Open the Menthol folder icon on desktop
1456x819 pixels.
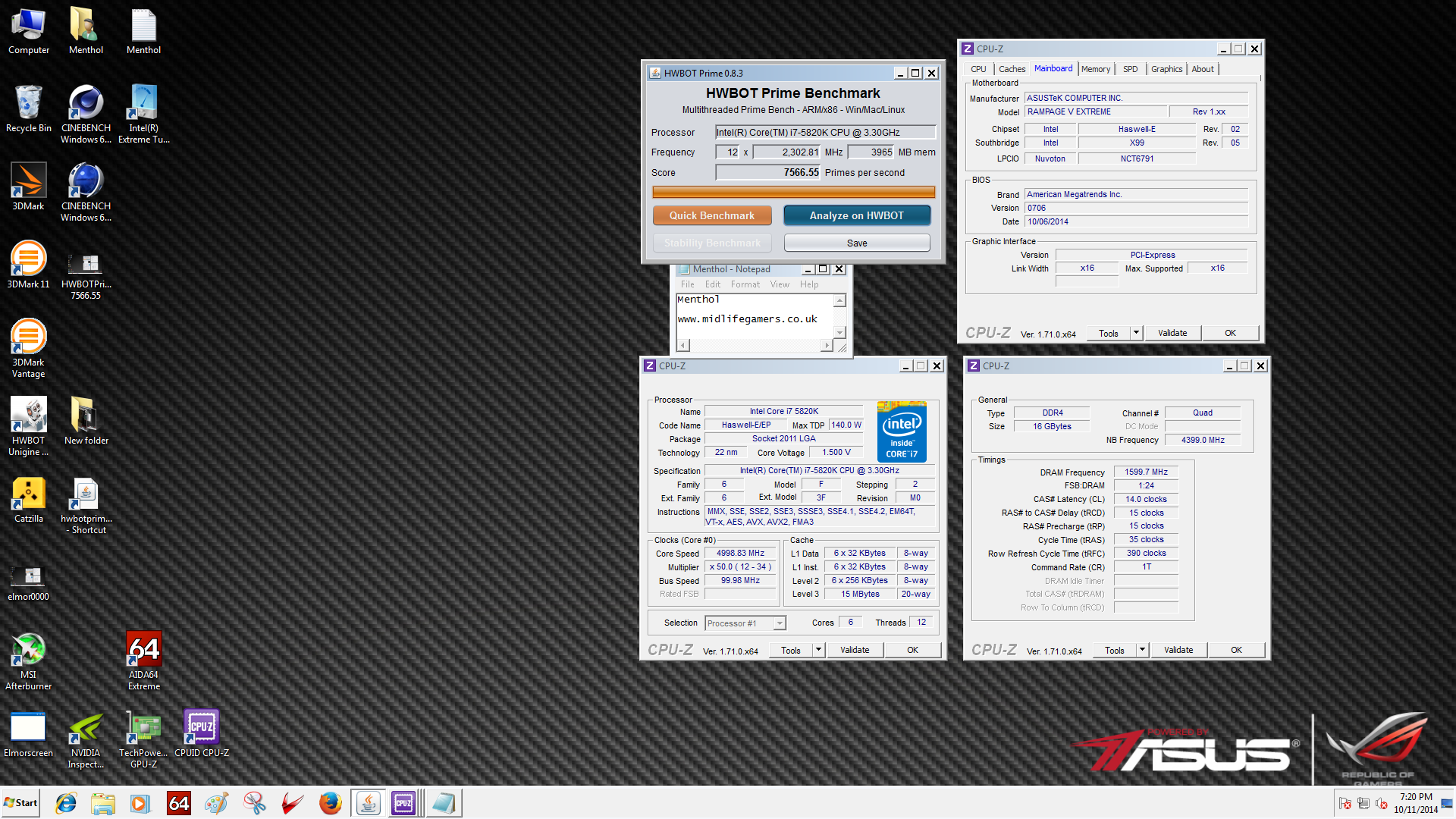86,32
